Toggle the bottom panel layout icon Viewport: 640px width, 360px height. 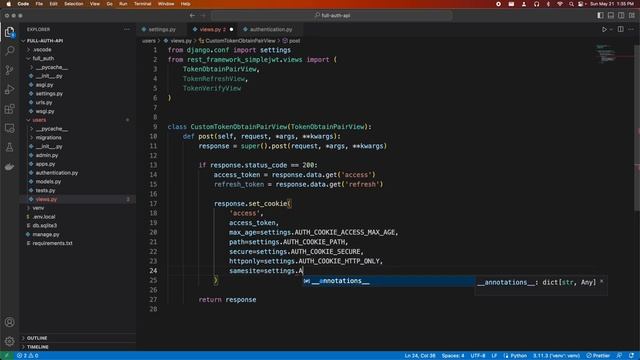pyautogui.click(x=611, y=16)
